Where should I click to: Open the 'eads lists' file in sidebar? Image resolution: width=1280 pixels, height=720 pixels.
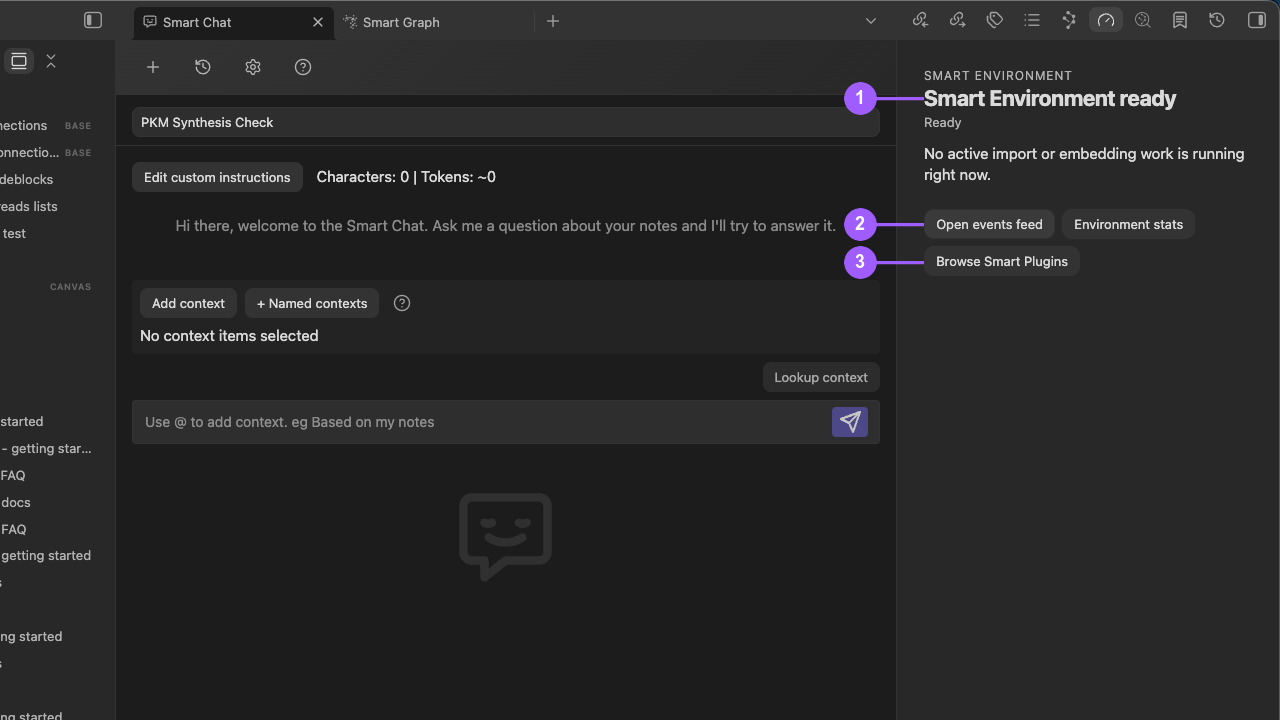(29, 206)
